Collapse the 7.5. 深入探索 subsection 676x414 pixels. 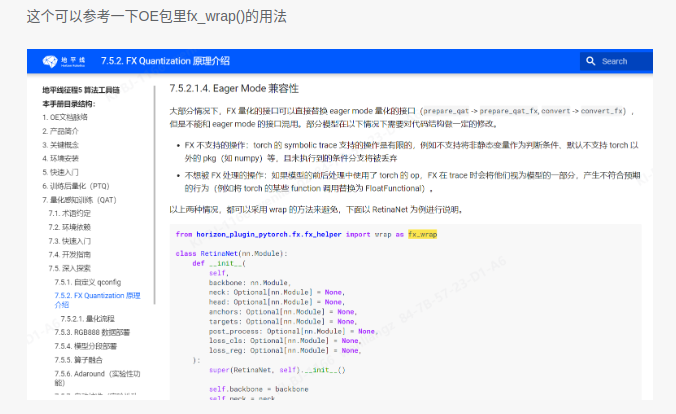pyautogui.click(x=70, y=269)
